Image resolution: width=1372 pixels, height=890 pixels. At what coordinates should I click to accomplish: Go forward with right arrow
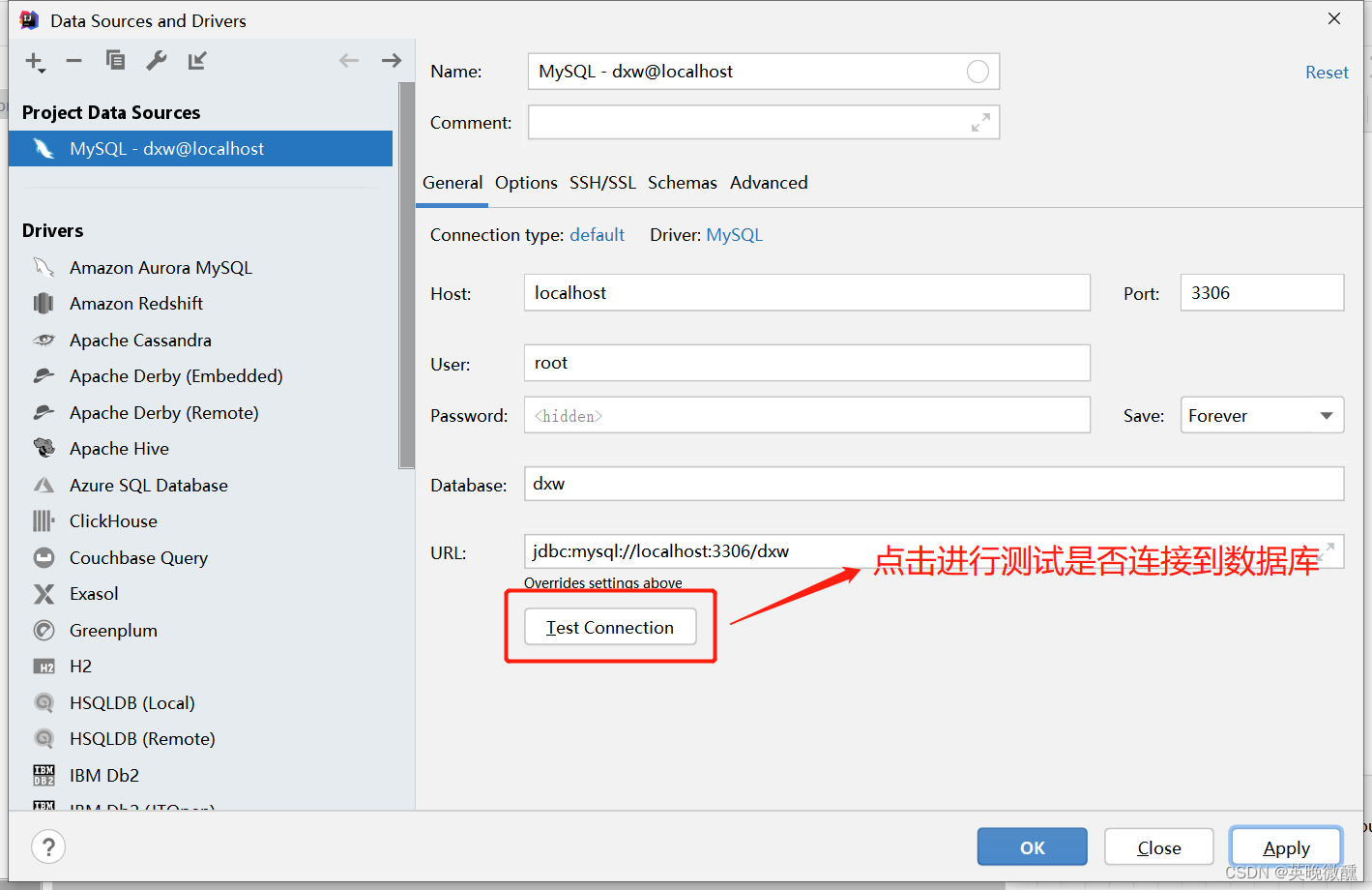coord(392,61)
